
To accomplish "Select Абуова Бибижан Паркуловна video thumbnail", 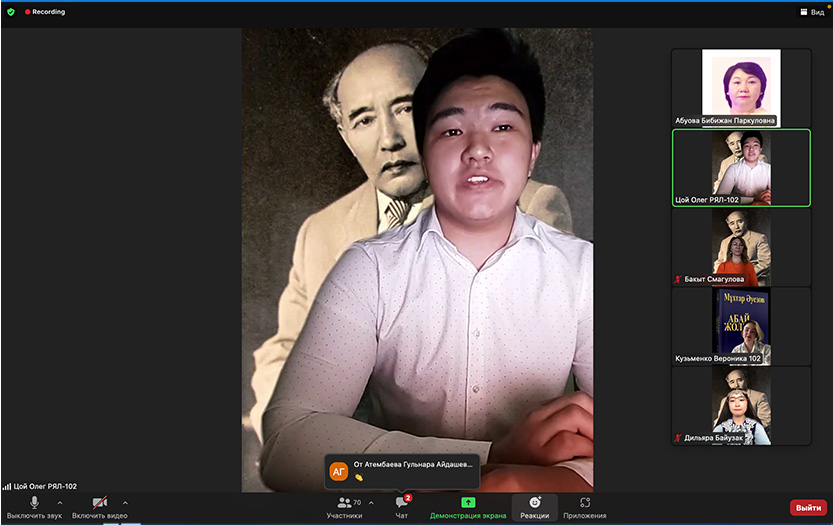I will pos(741,87).
